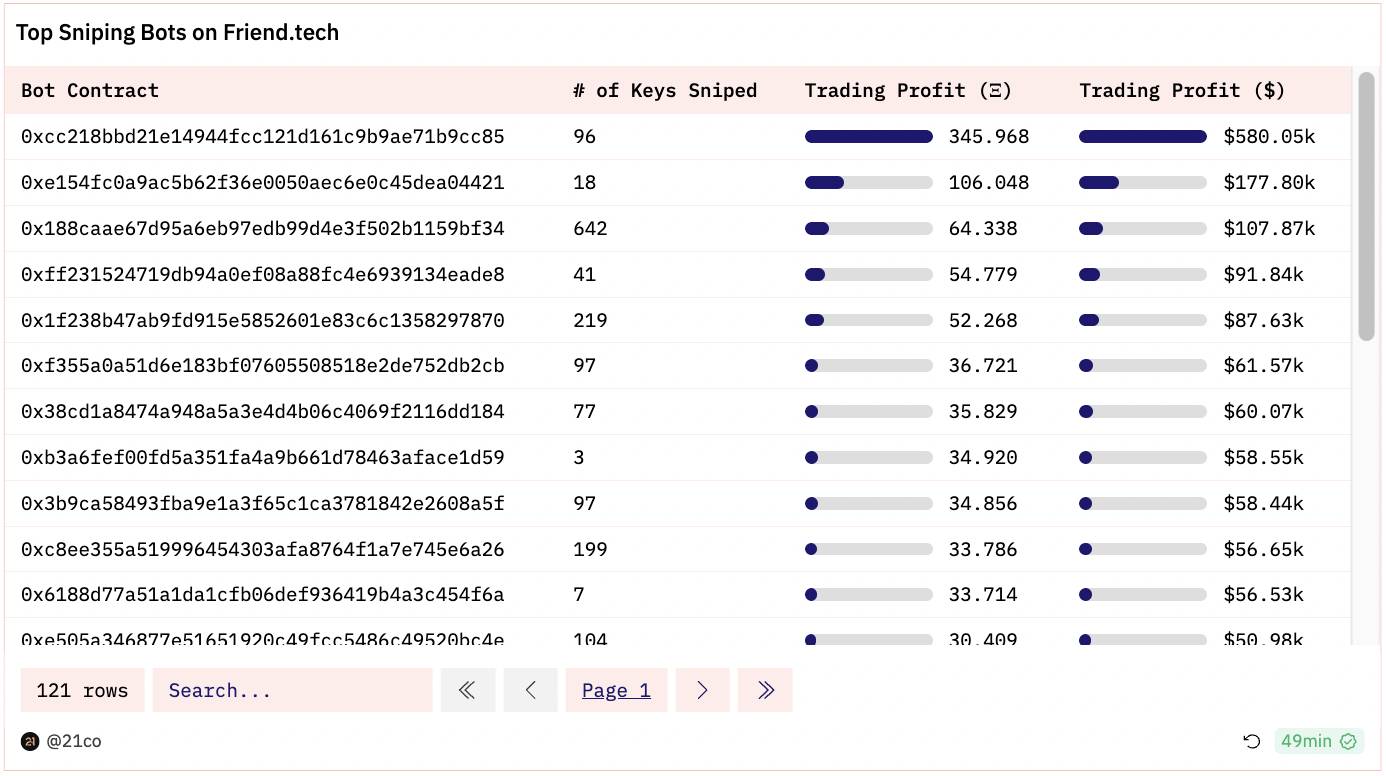
Task: Select the address 0xcc218bbd21e14944fcc121d161c9b9ae71b9cc85
Action: (x=263, y=136)
